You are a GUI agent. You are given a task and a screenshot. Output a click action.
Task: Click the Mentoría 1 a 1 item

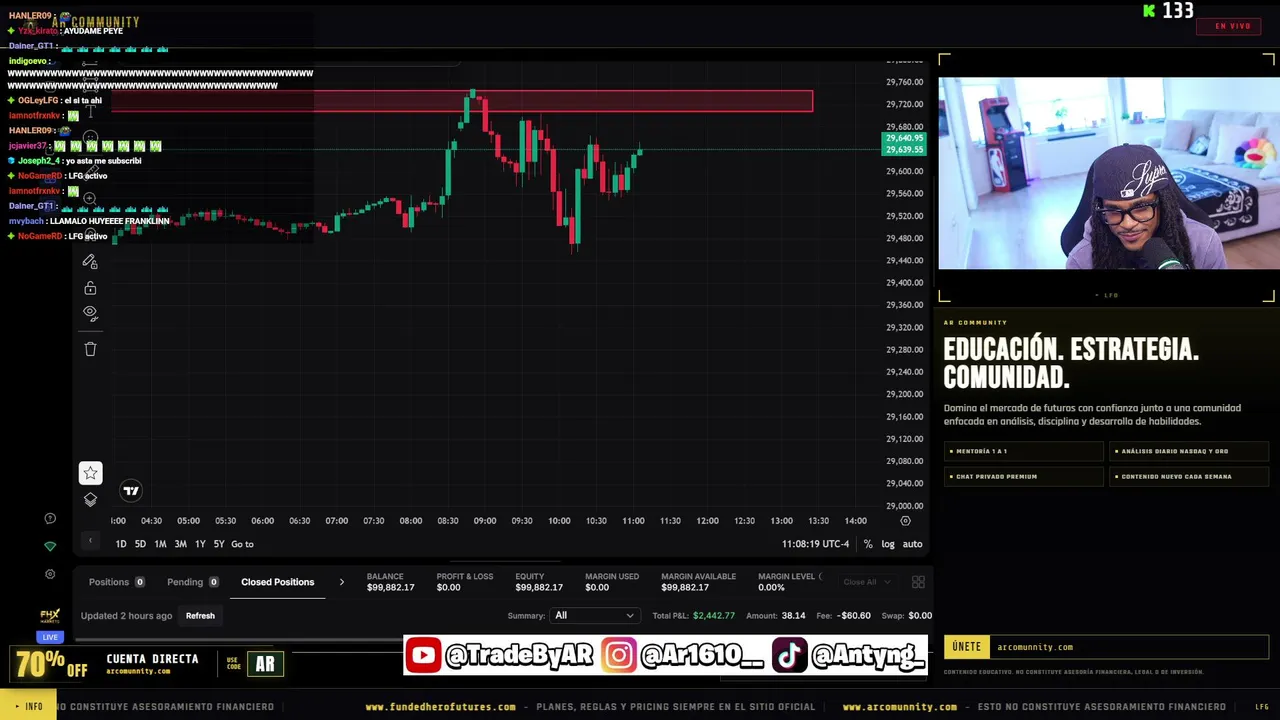(x=1023, y=451)
